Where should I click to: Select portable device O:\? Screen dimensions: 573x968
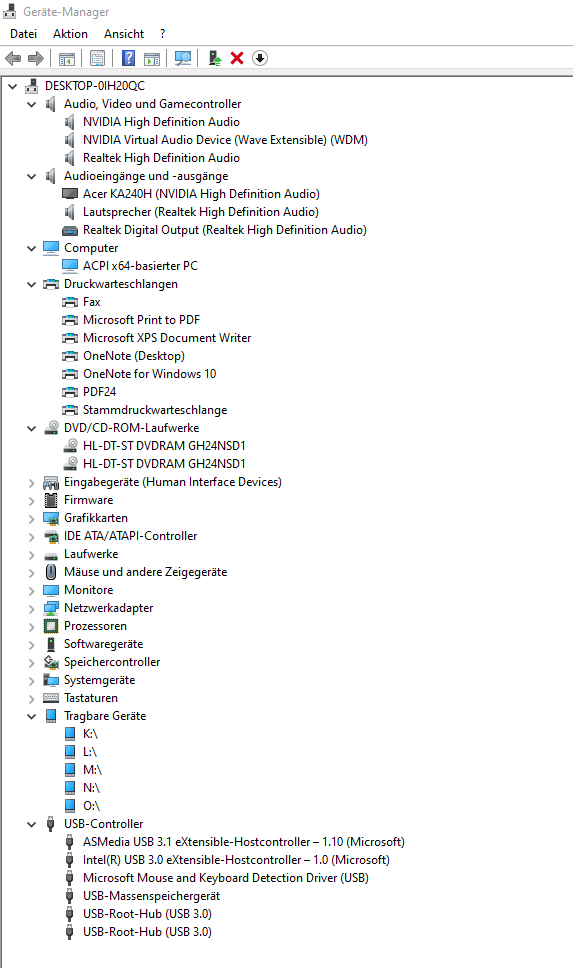91,806
